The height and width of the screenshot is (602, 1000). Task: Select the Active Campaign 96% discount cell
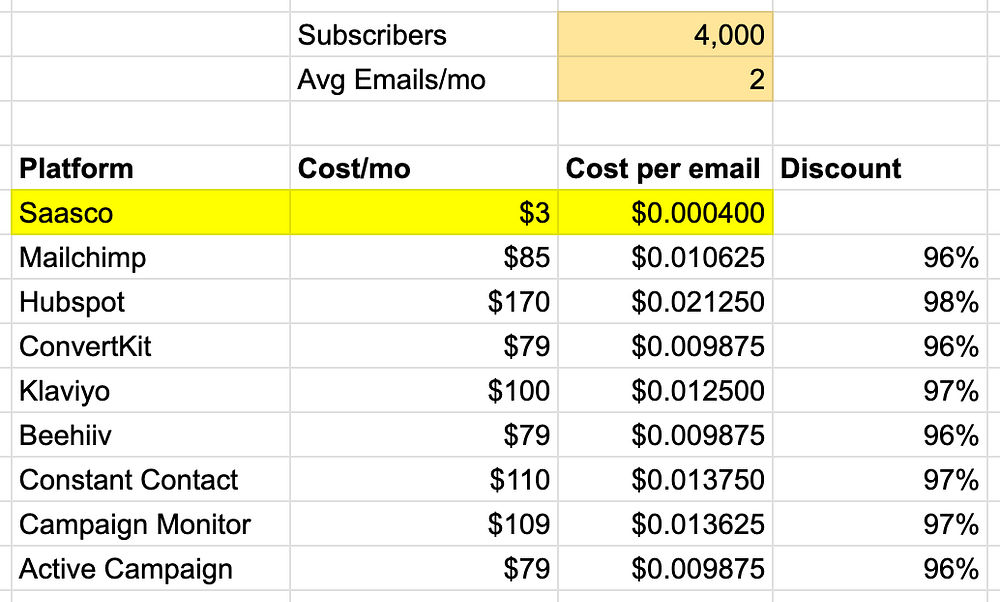click(880, 568)
